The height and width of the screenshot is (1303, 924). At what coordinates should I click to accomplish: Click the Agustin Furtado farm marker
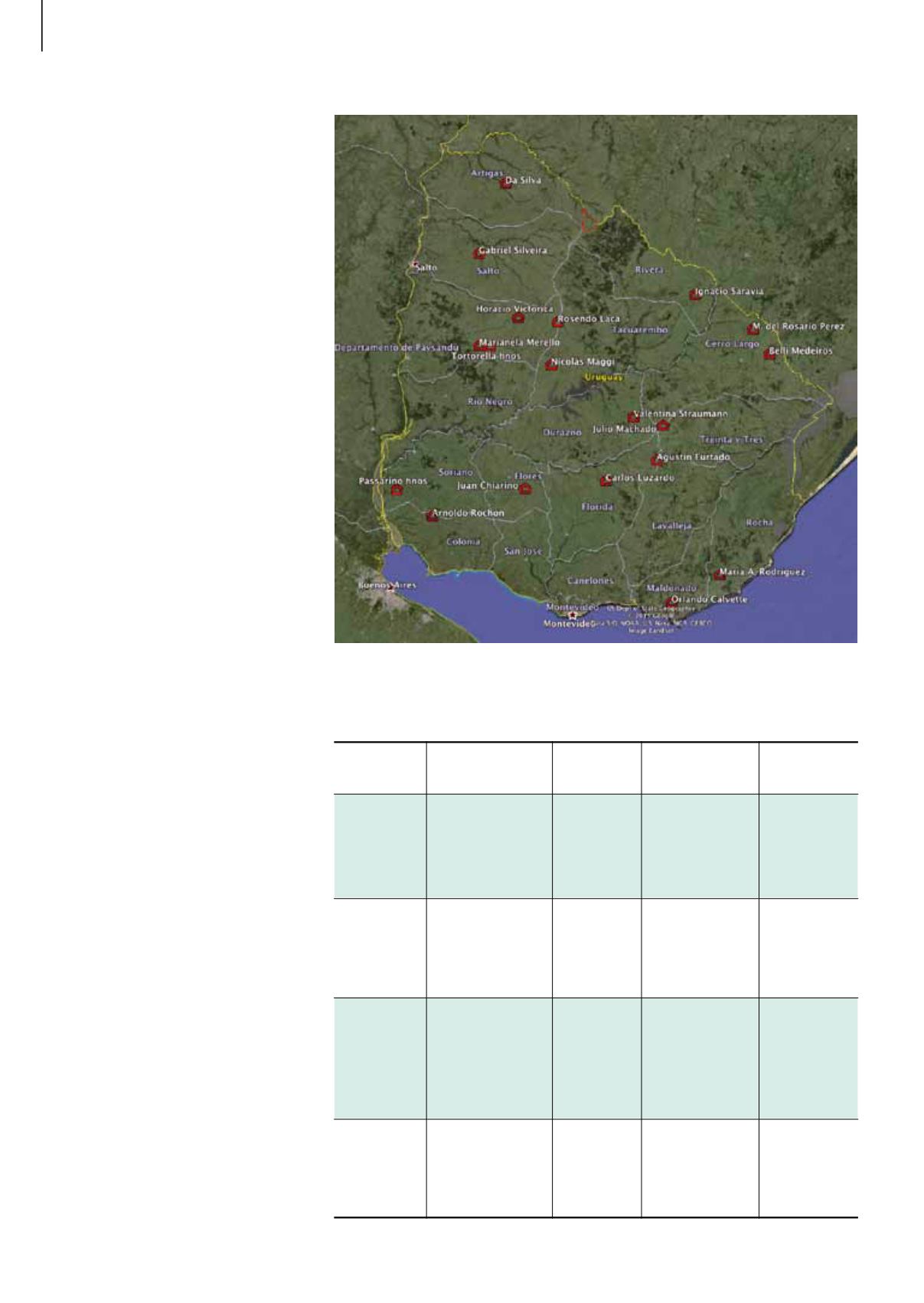(x=656, y=460)
